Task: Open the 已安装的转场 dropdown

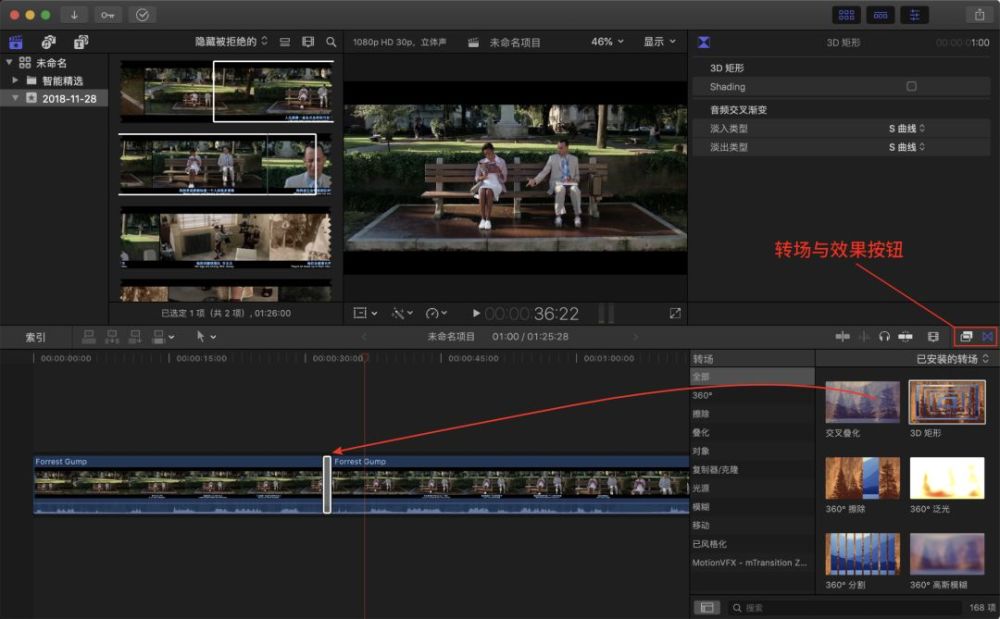Action: pos(952,359)
